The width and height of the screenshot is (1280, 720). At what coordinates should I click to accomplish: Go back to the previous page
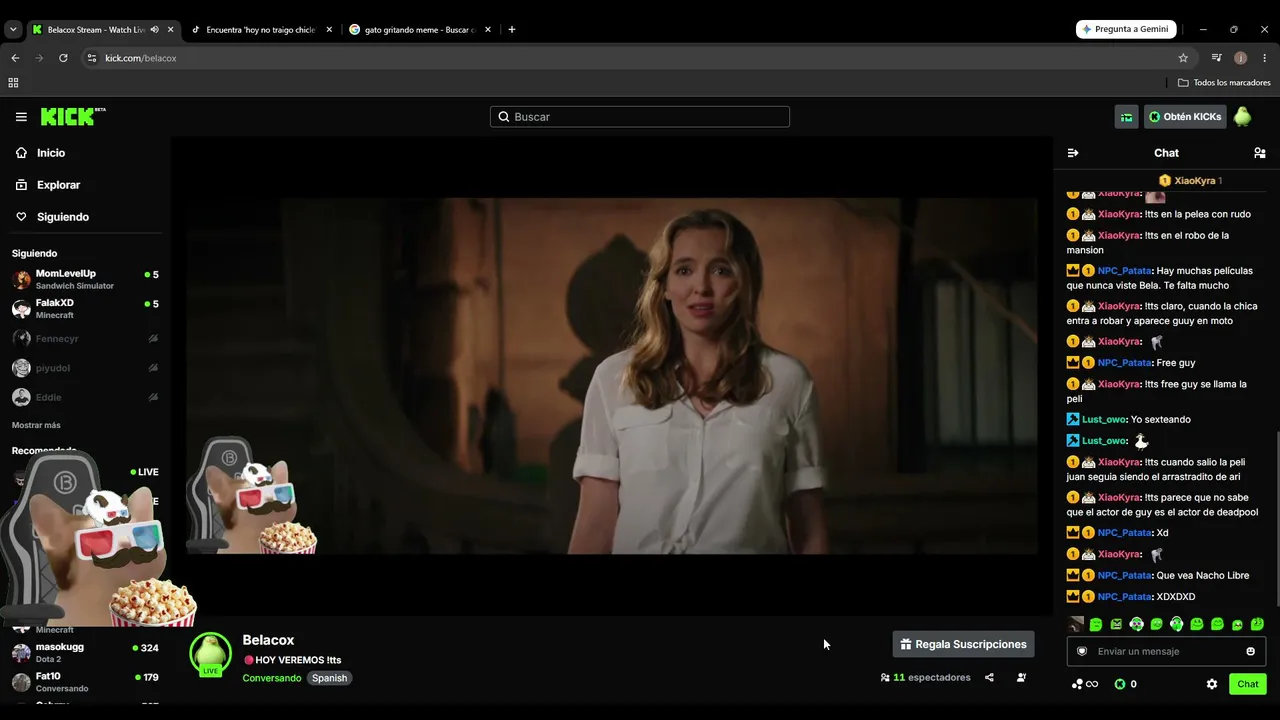15,58
